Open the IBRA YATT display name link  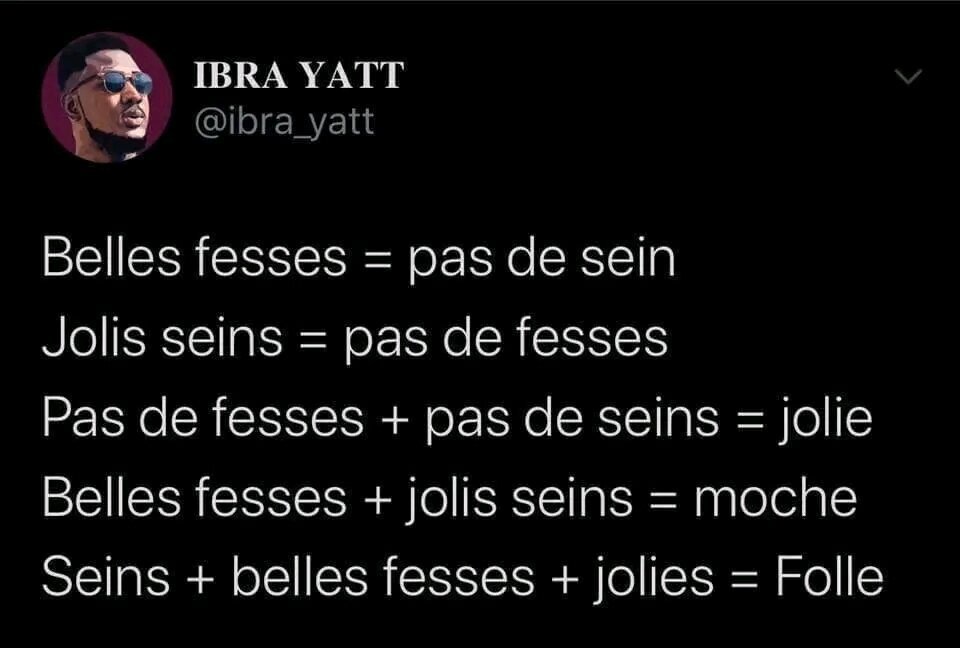click(x=297, y=76)
